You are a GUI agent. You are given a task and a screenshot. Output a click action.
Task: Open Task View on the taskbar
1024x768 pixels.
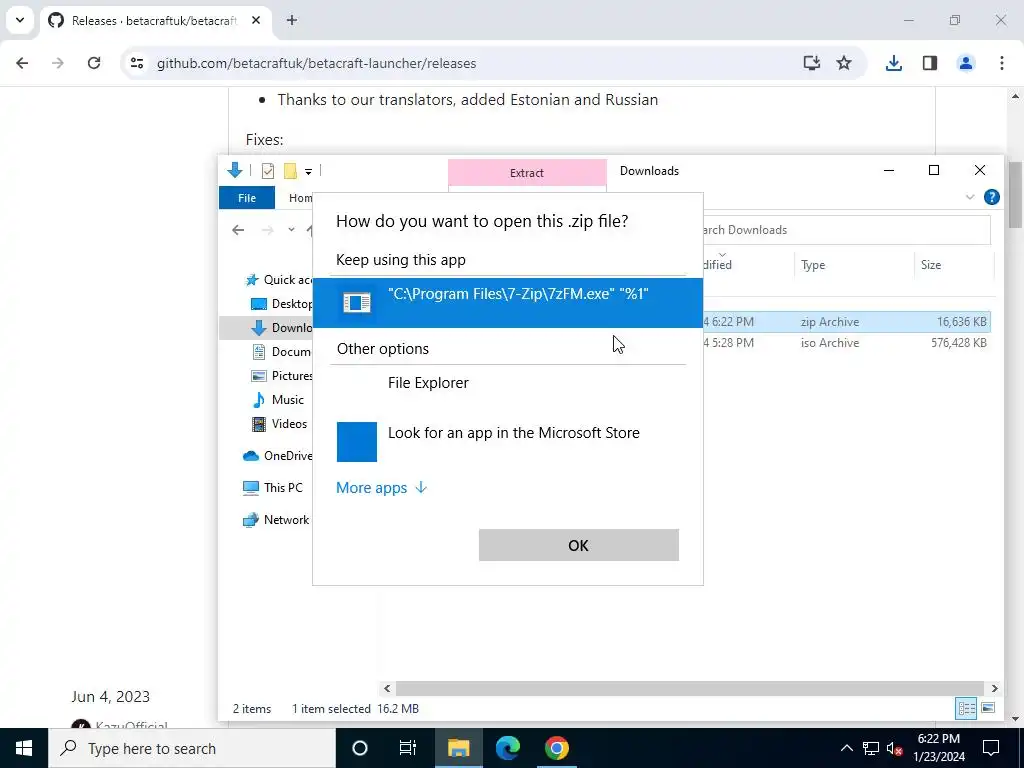click(408, 748)
